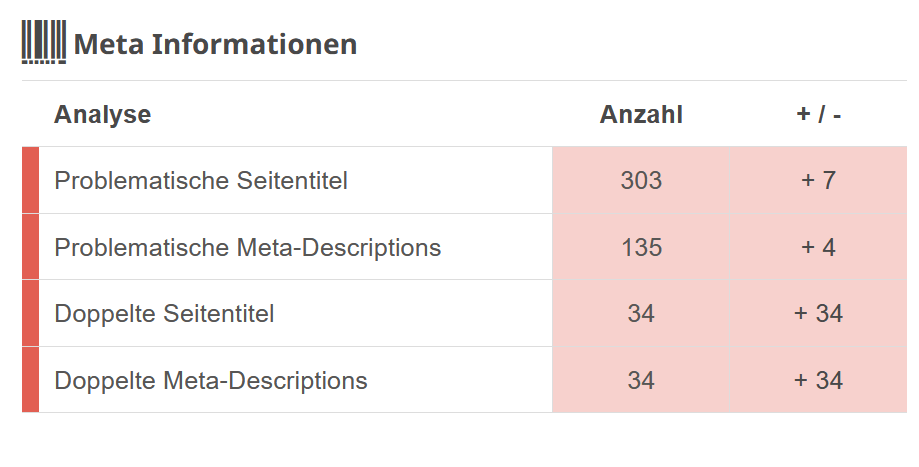Viewport: 919px width, 467px height.
Task: Click the Meta Informationen heading
Action: [x=215, y=45]
